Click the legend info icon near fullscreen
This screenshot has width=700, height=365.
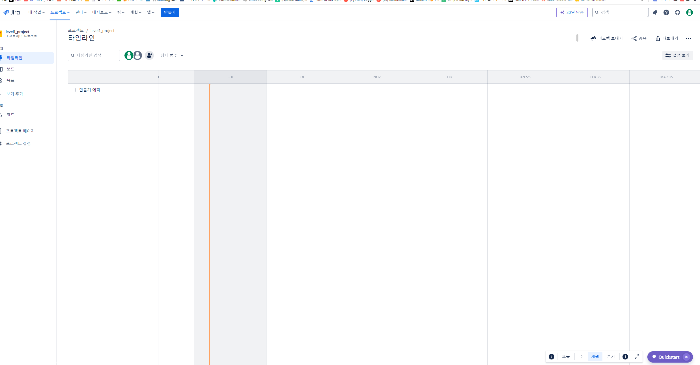pos(625,357)
